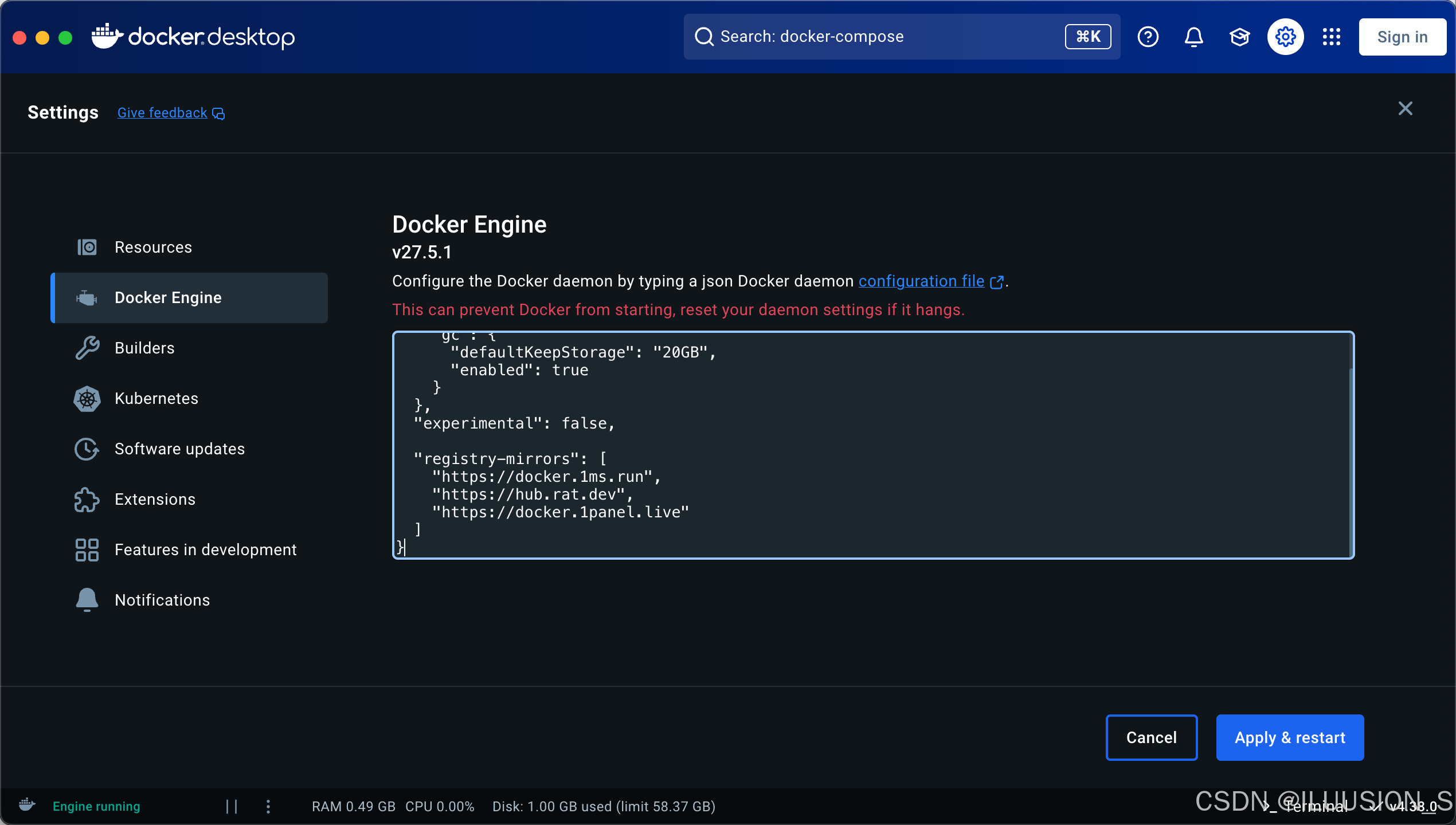Click the JSON editor scrollbar
The width and height of the screenshot is (1456, 825).
click(1352, 462)
